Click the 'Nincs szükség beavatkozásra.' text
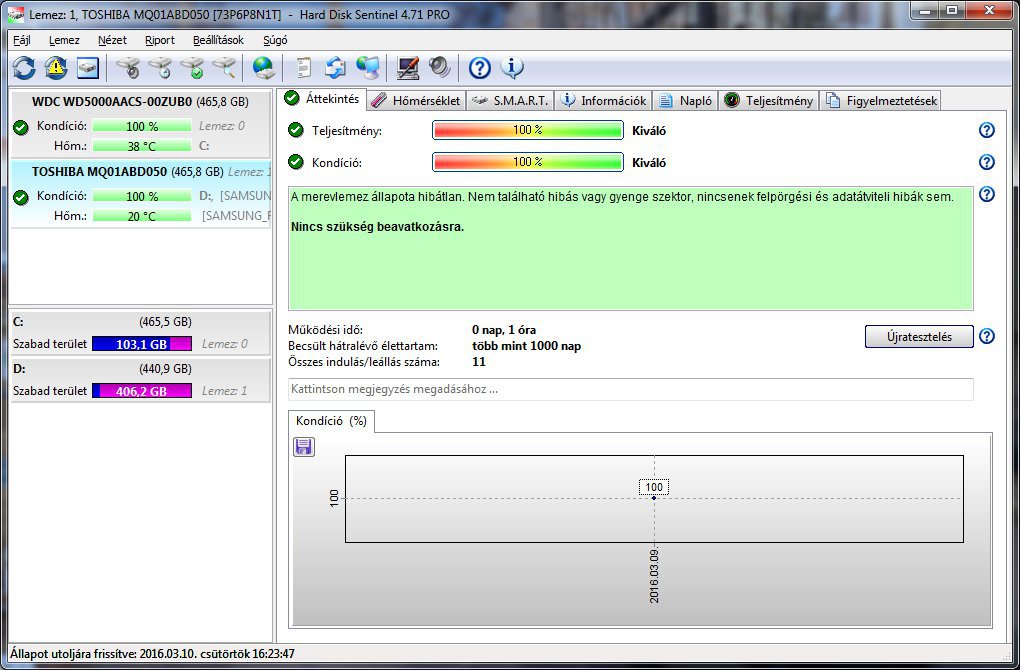 click(x=377, y=227)
